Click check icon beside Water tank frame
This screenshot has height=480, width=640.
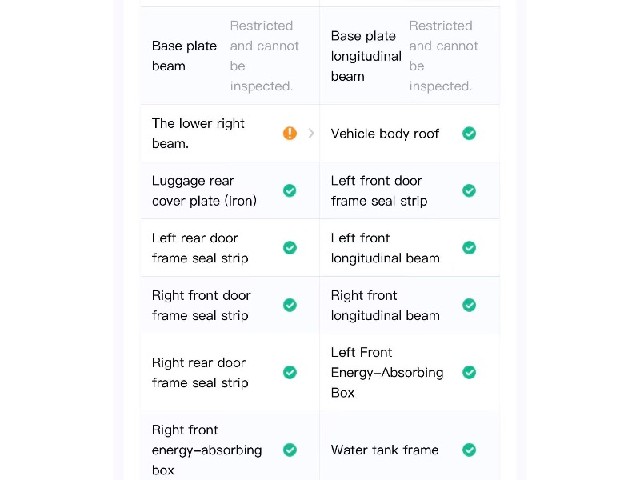pos(469,450)
